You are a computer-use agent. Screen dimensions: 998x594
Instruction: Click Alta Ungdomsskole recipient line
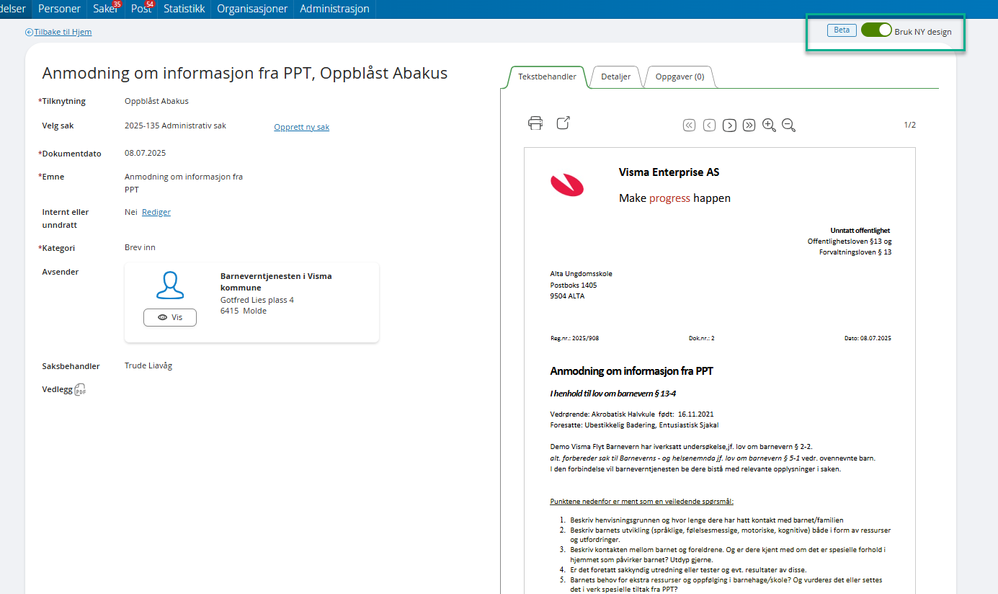(581, 274)
